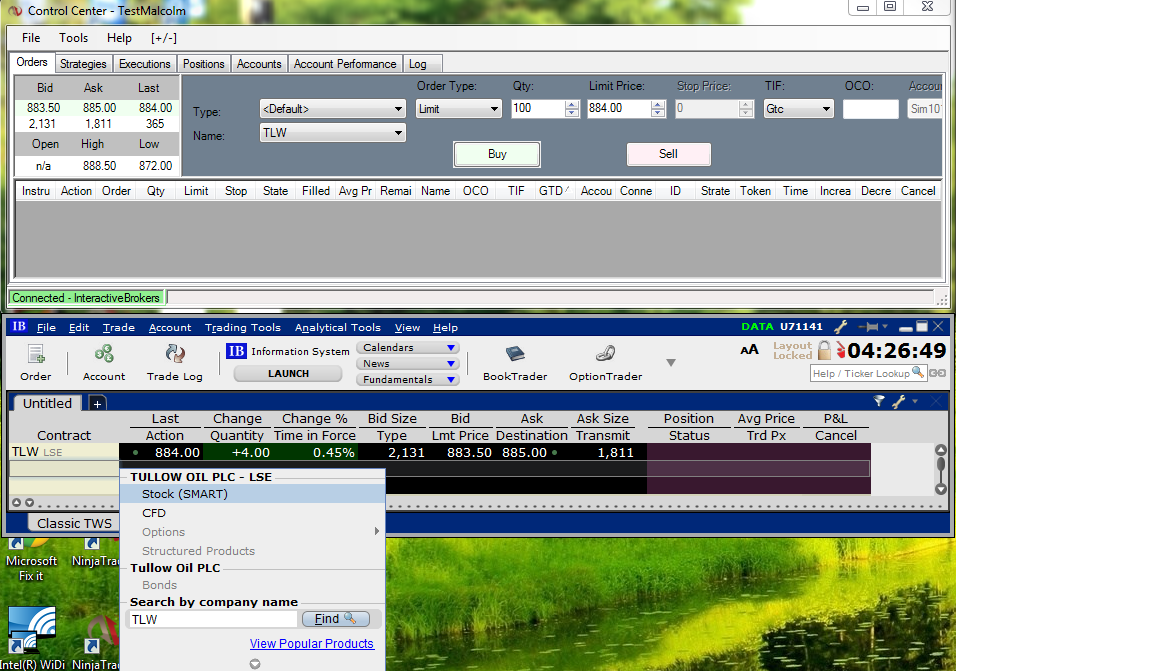Expand the toolbar overflow arrow after OptionTrader
This screenshot has width=1152, height=671.
coord(671,362)
